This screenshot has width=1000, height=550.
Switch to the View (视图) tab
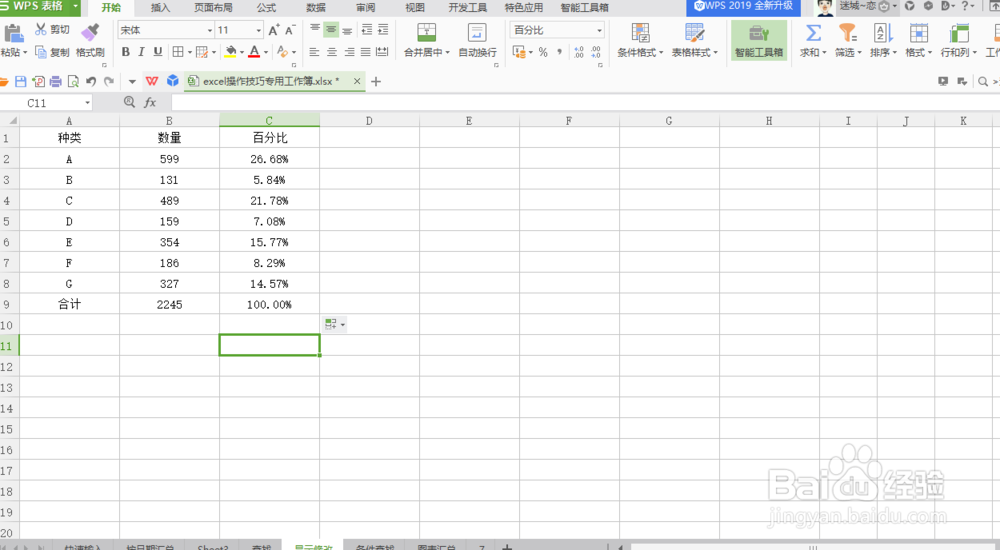[415, 8]
